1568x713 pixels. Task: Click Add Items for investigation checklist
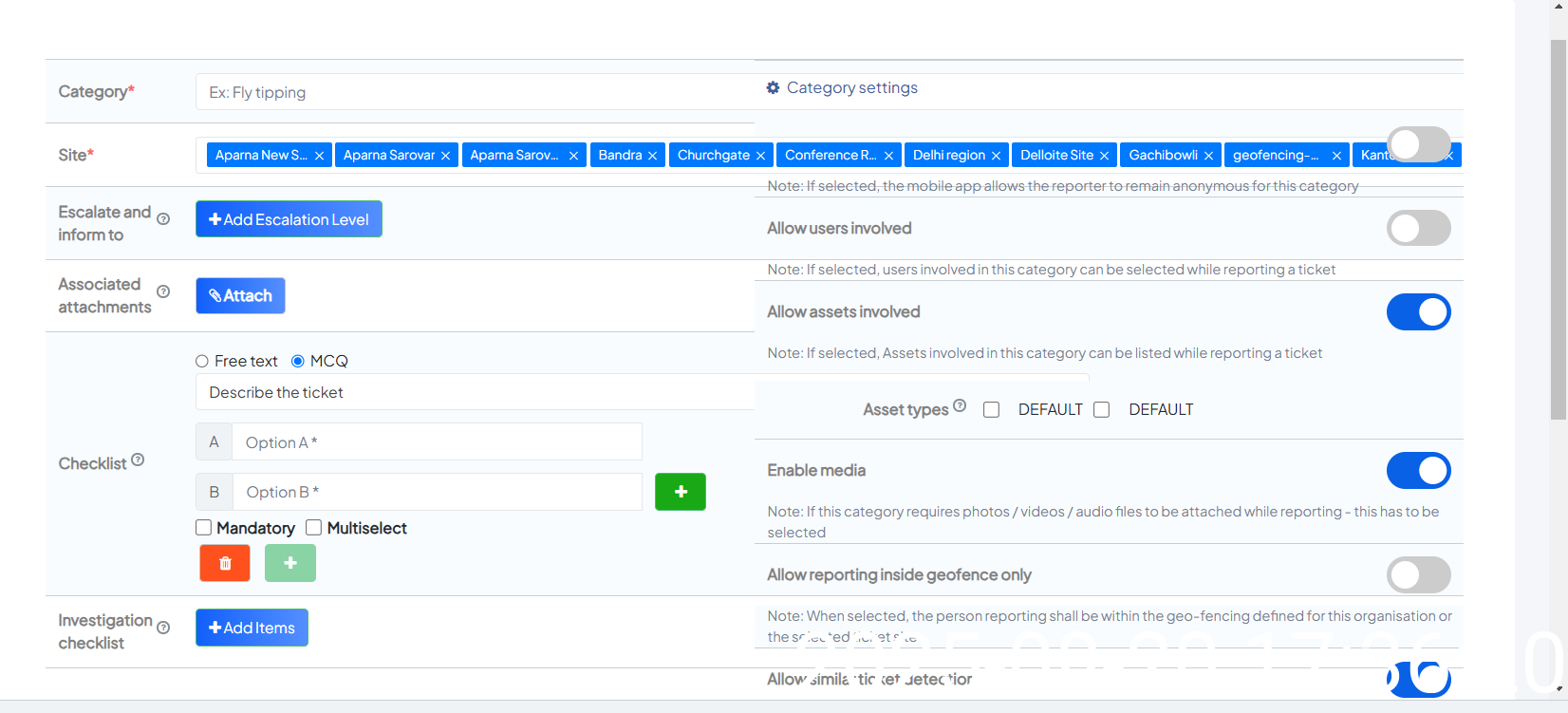coord(252,628)
